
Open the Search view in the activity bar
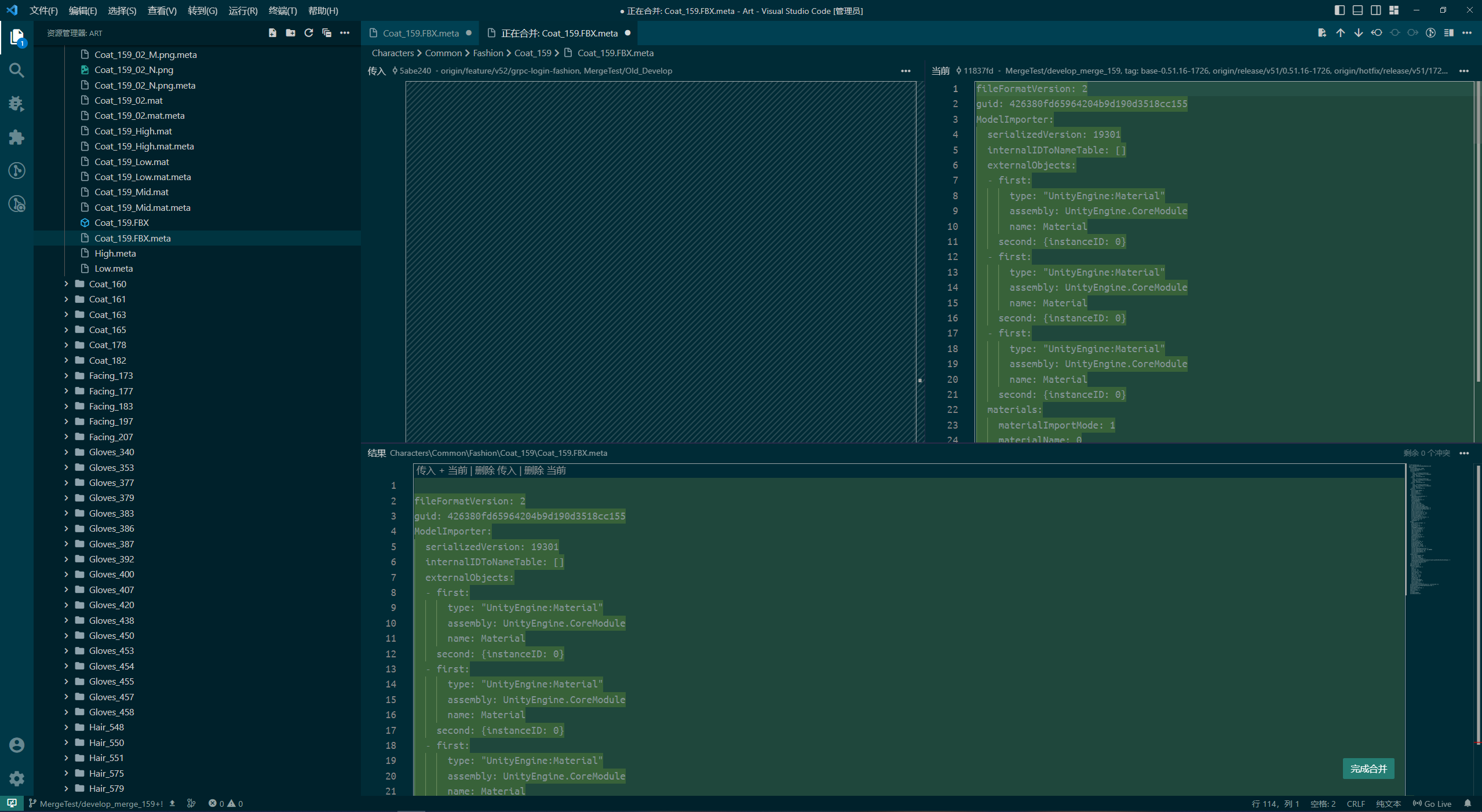coord(16,70)
